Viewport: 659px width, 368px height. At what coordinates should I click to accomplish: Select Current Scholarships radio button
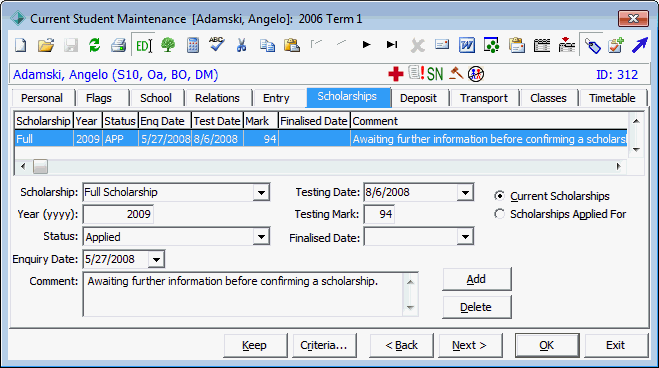pyautogui.click(x=499, y=196)
